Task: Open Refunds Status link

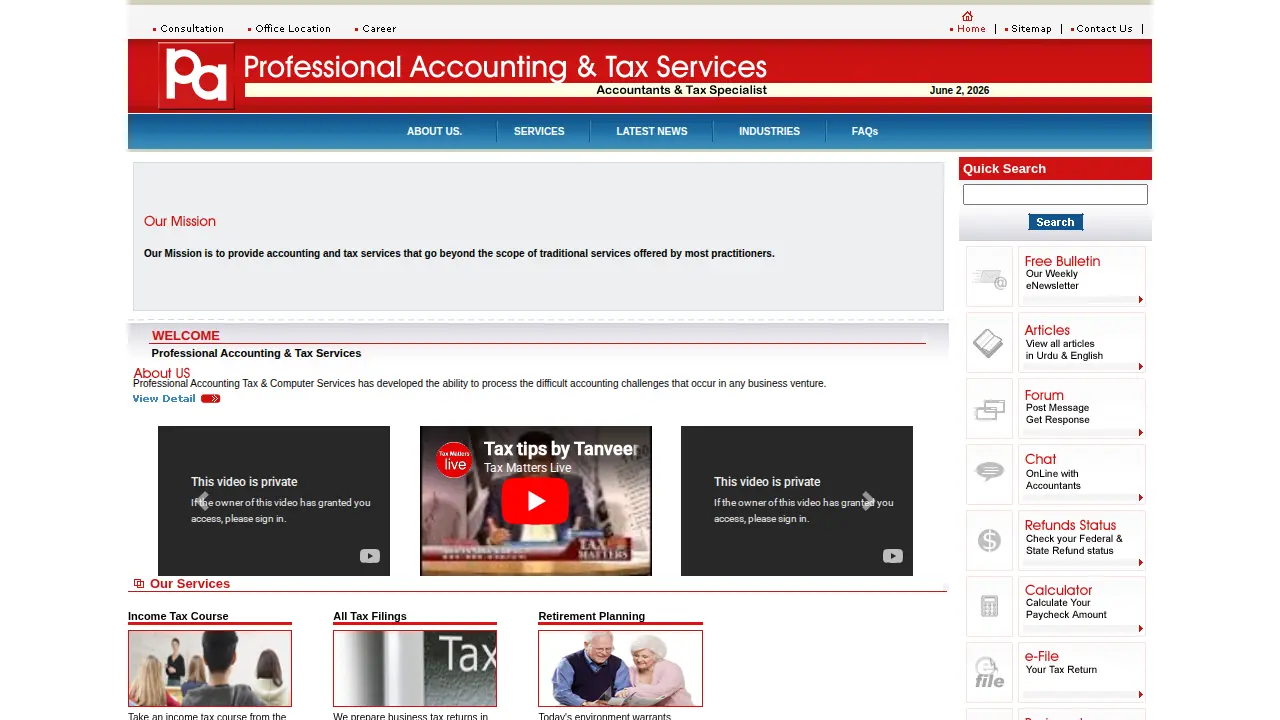Action: (1081, 540)
